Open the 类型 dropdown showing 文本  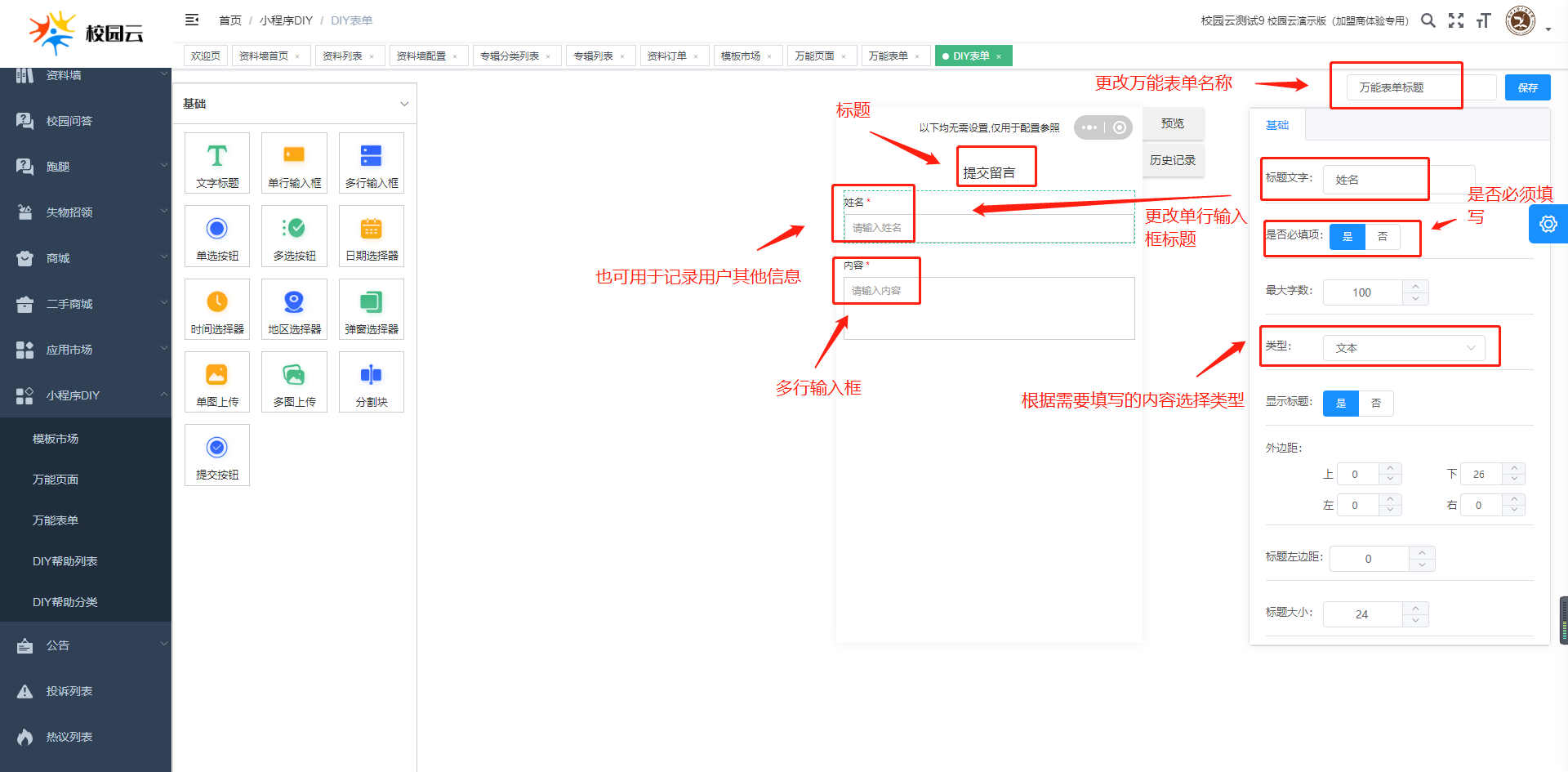coord(1404,348)
